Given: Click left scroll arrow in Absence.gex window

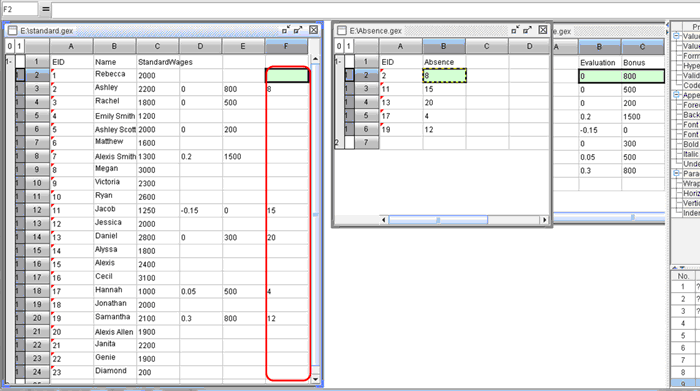Looking at the screenshot, I should click(383, 220).
